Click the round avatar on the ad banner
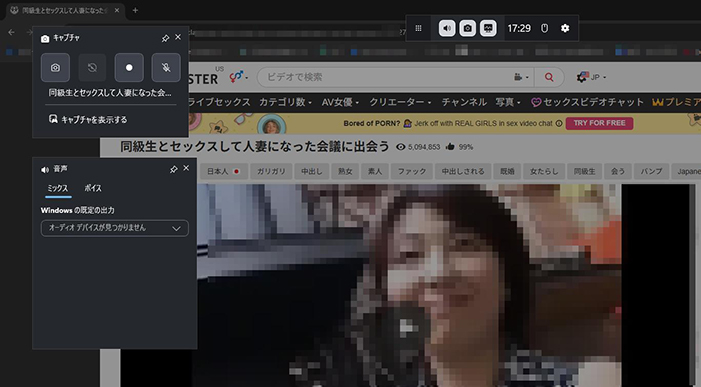The height and width of the screenshot is (387, 701). pos(271,125)
